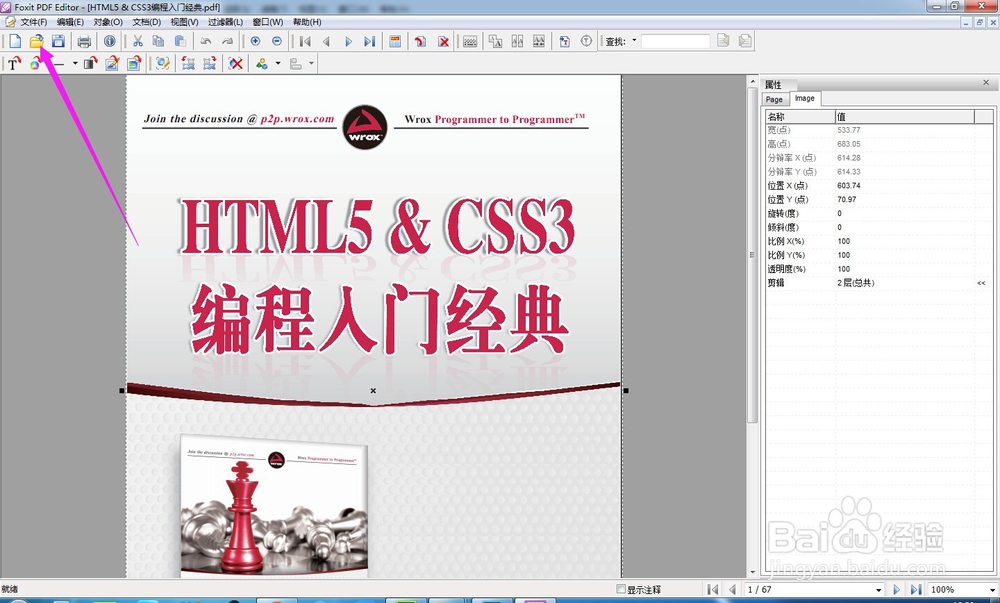Open the 对象(O) menu

[x=108, y=22]
